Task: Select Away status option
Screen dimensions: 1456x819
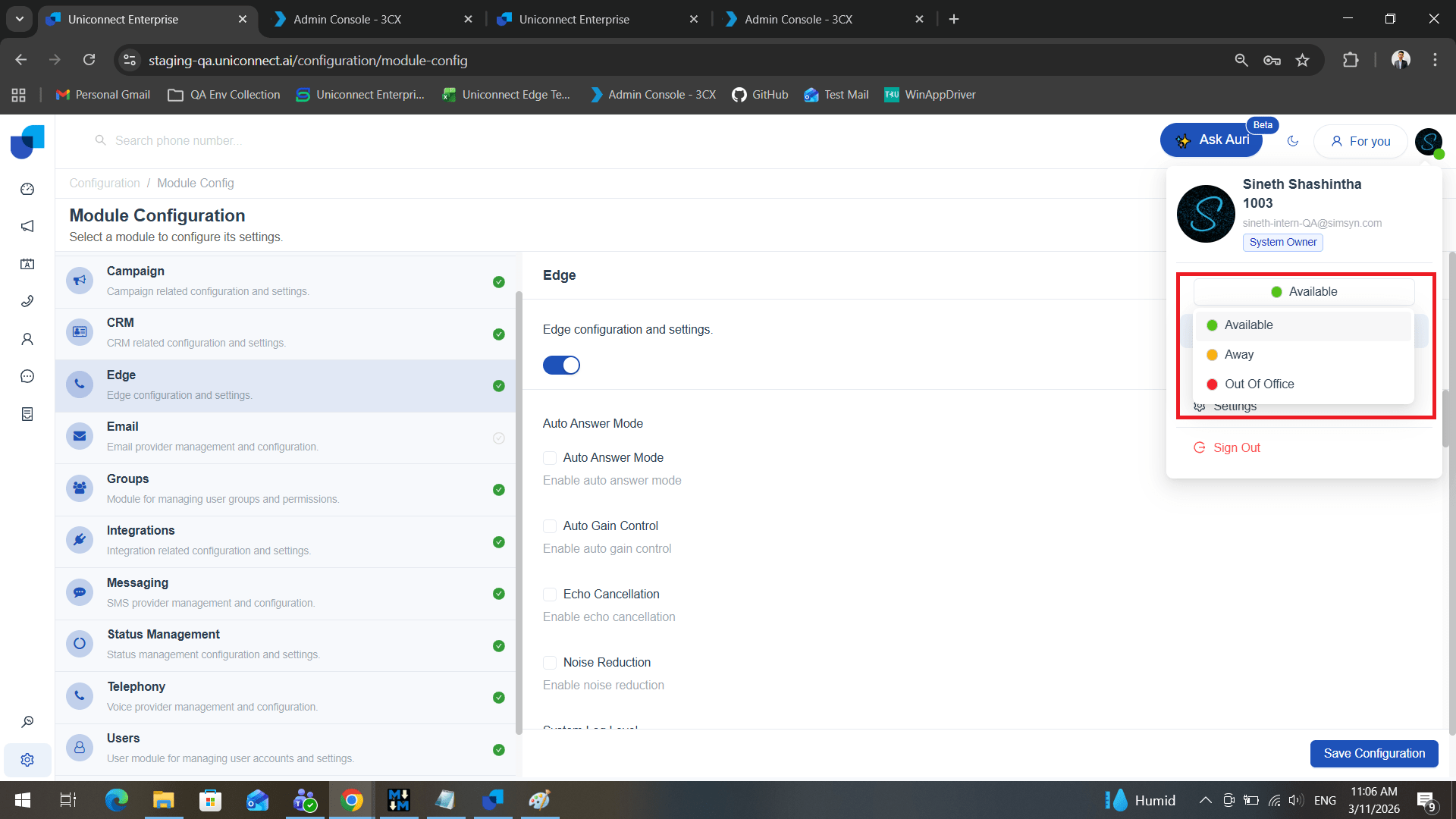Action: 1238,355
